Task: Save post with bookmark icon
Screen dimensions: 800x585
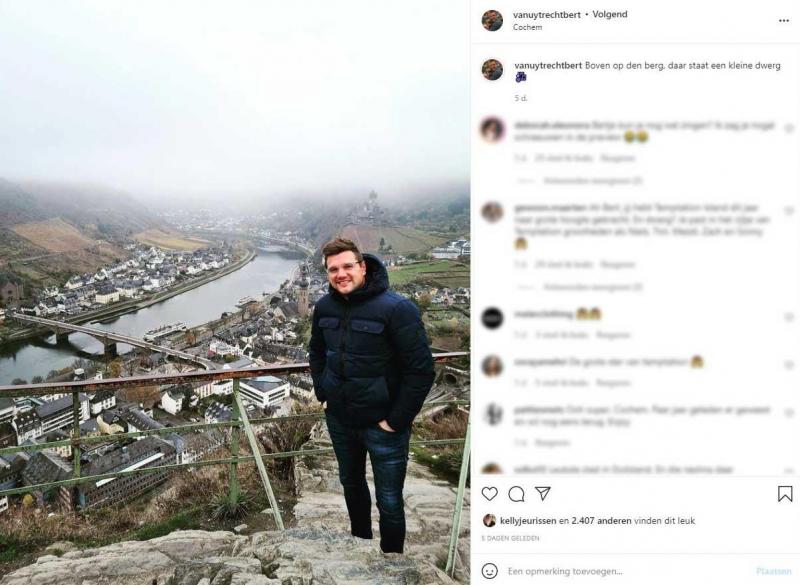Action: (x=785, y=494)
